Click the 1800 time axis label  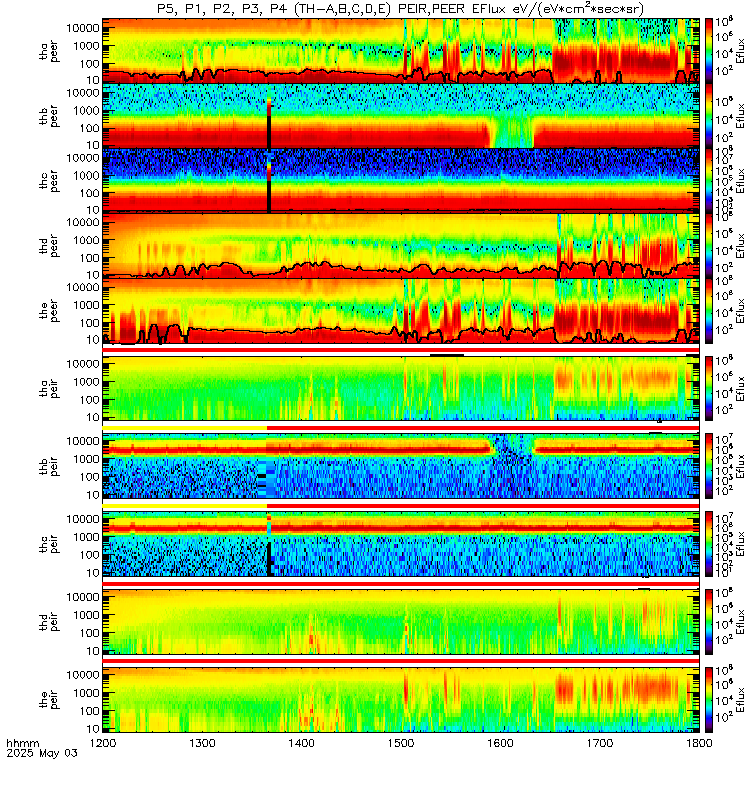pos(699,743)
